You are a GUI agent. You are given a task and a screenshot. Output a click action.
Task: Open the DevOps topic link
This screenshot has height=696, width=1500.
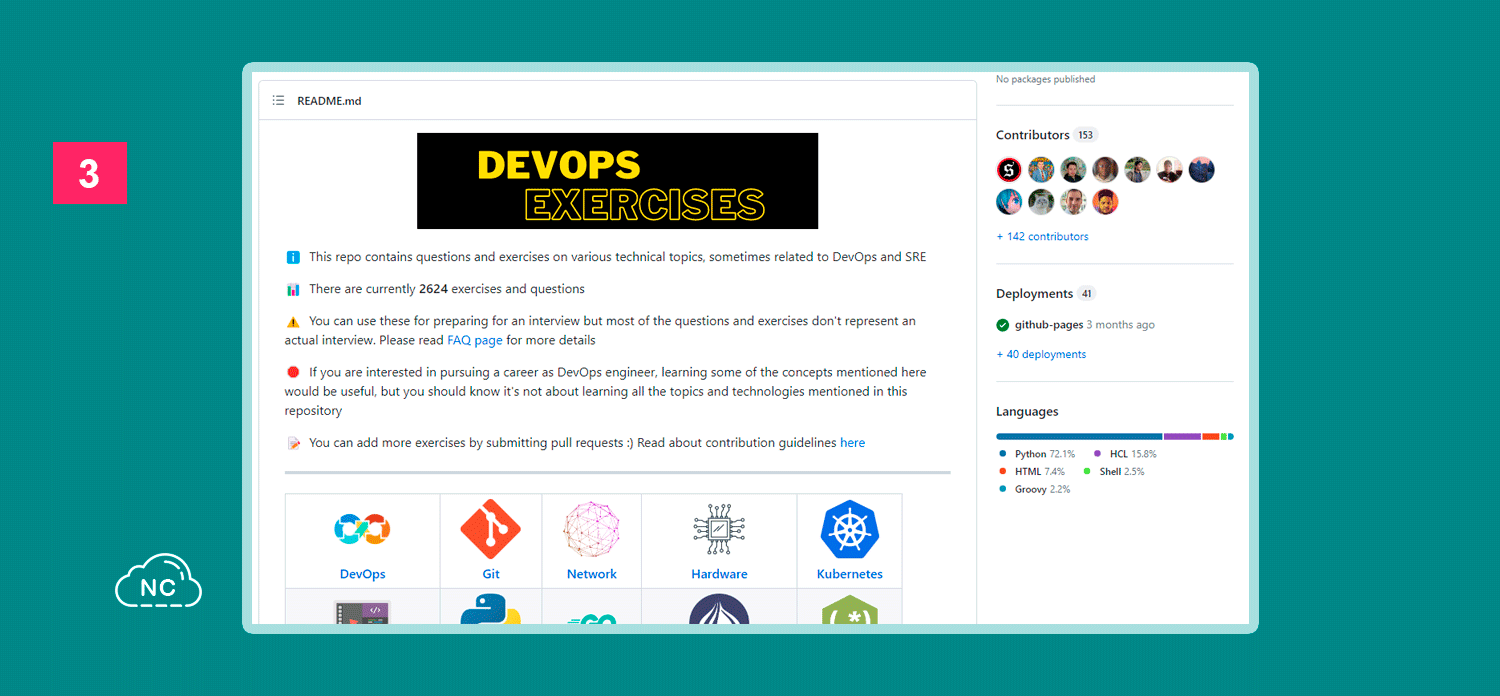coord(362,574)
